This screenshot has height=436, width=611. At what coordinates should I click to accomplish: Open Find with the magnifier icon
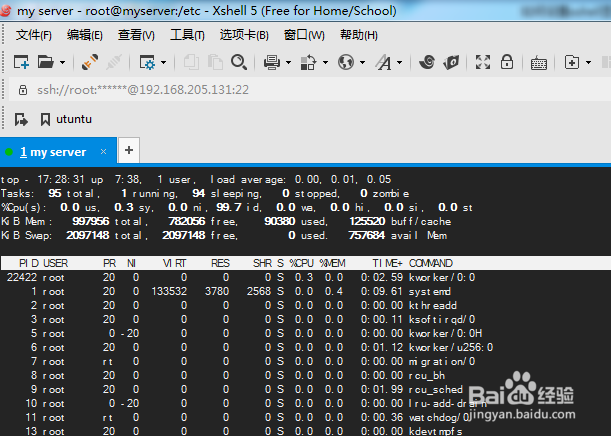point(239,62)
